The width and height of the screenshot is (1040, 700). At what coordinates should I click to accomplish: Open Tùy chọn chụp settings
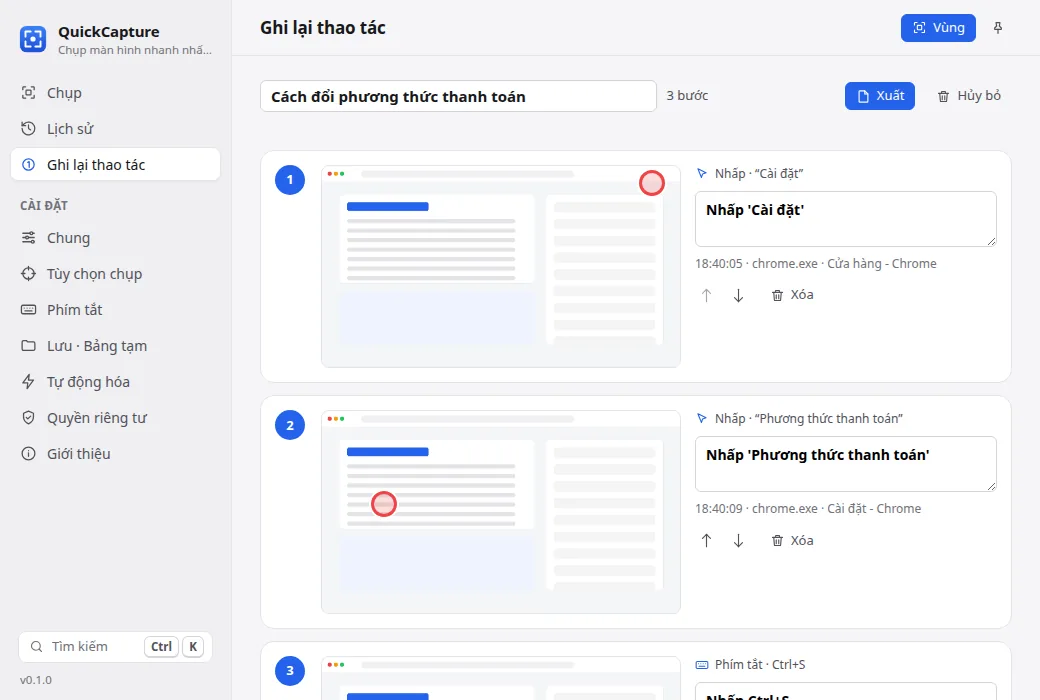[x=115, y=273]
